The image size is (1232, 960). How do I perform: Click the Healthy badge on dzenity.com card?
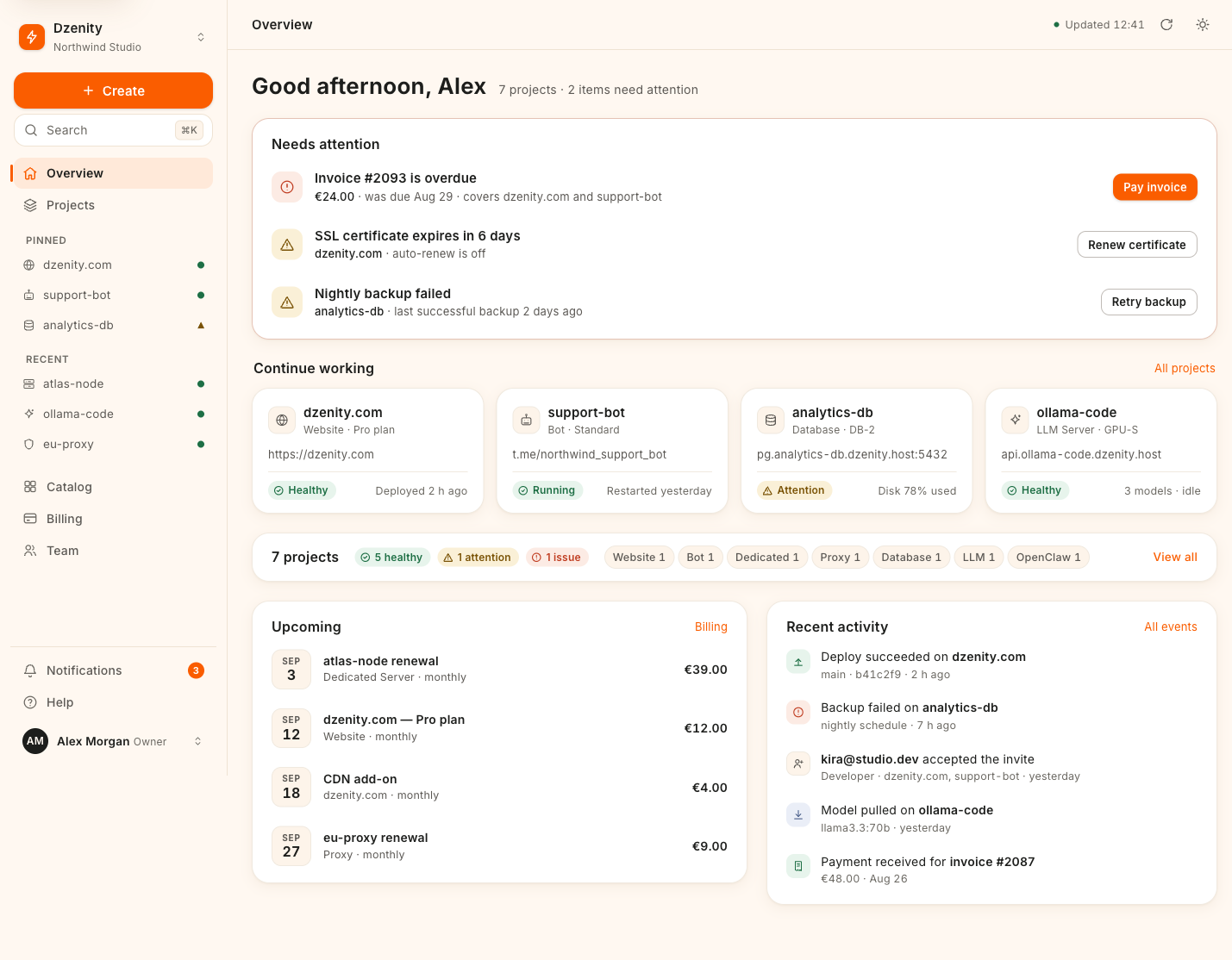tap(302, 490)
